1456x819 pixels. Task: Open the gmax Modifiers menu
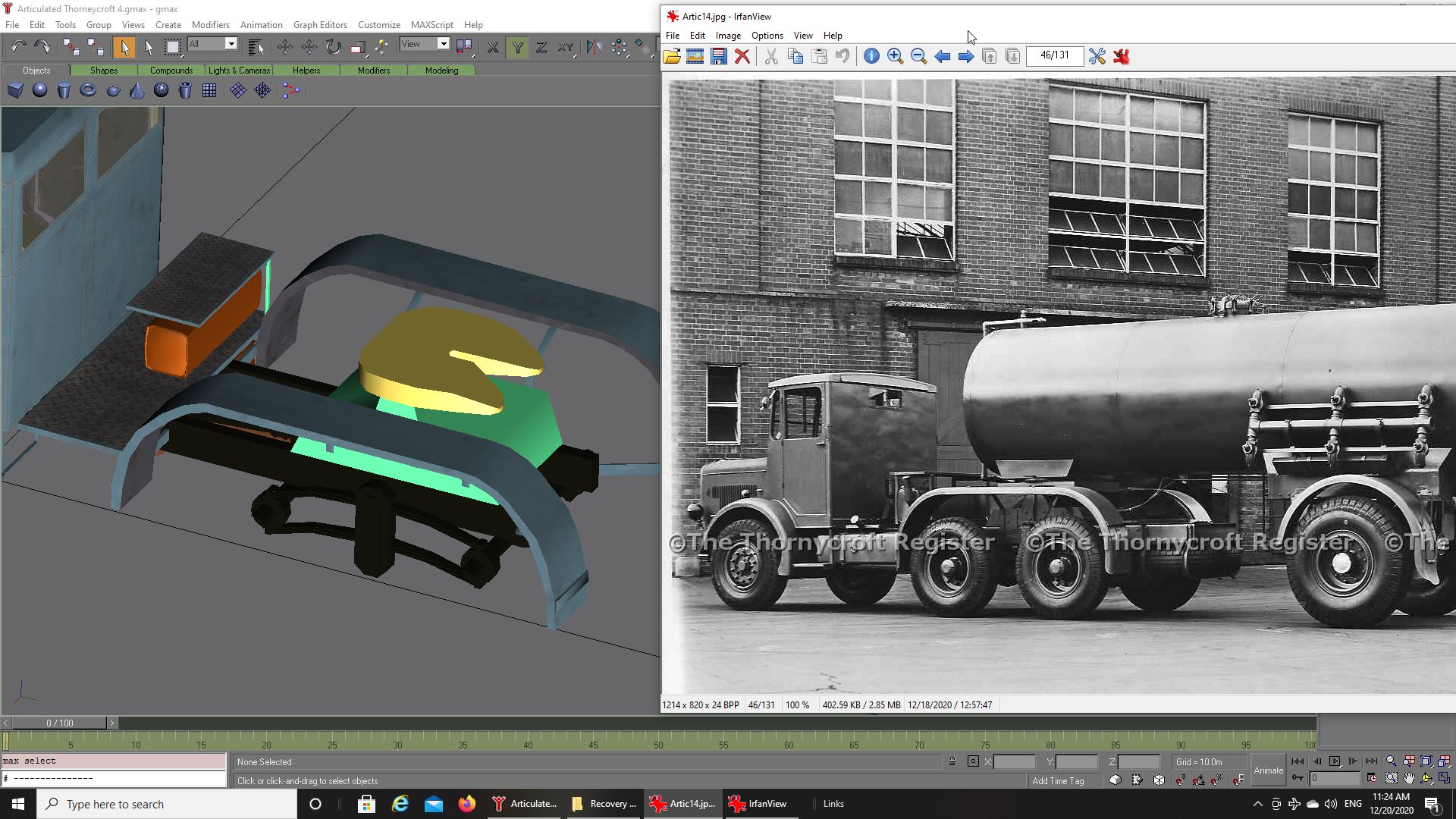coord(210,25)
